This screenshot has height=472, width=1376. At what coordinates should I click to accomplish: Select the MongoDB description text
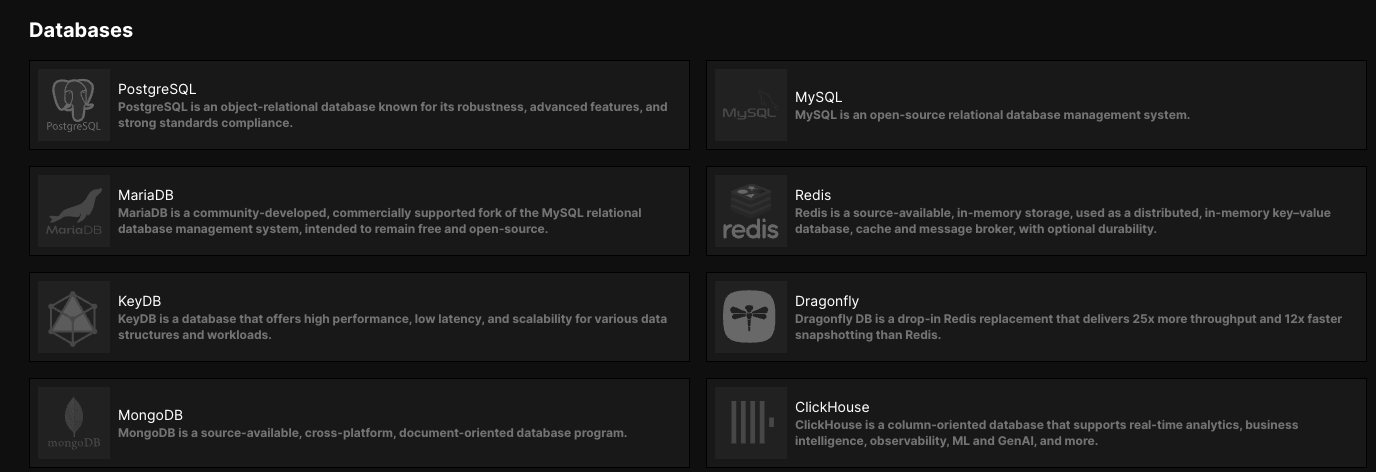(372, 433)
